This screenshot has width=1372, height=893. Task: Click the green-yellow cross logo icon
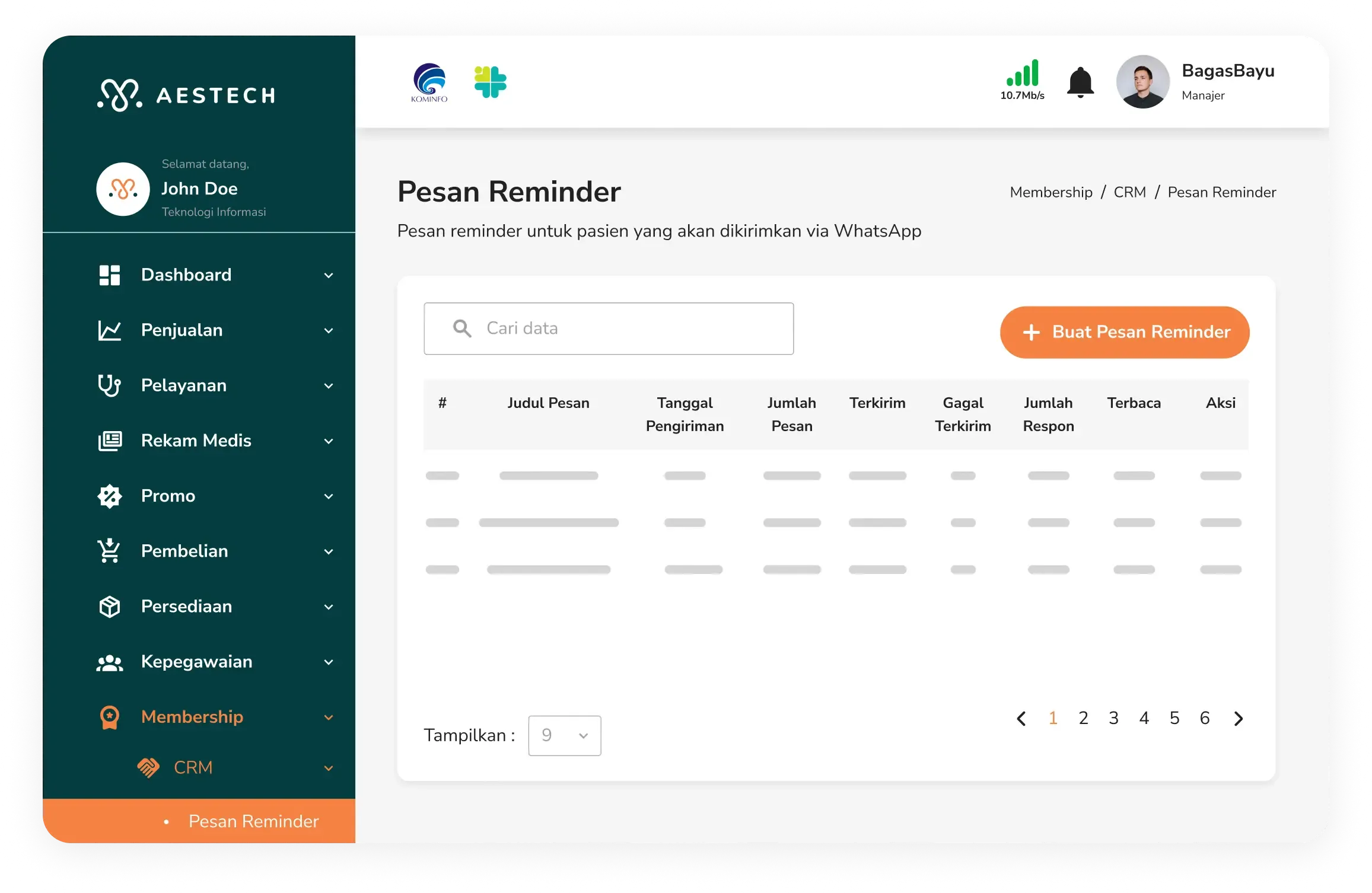(491, 82)
